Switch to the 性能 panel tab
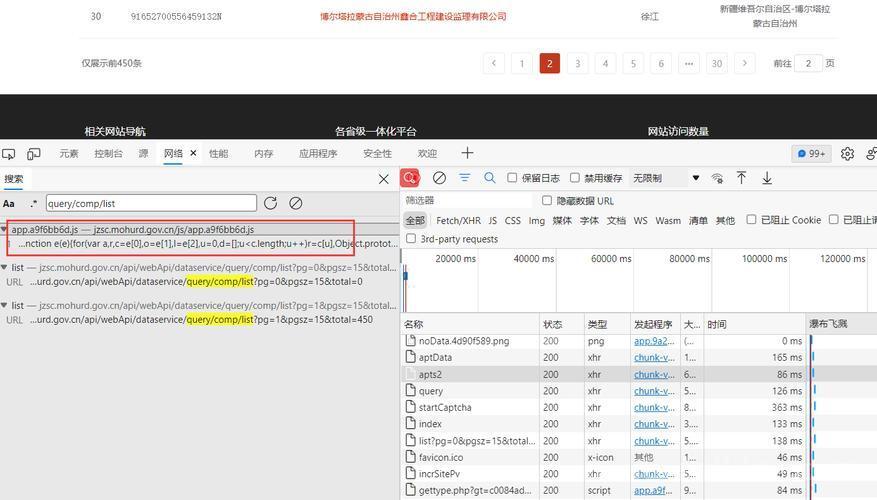Screen dimensions: 877x500 (218, 153)
